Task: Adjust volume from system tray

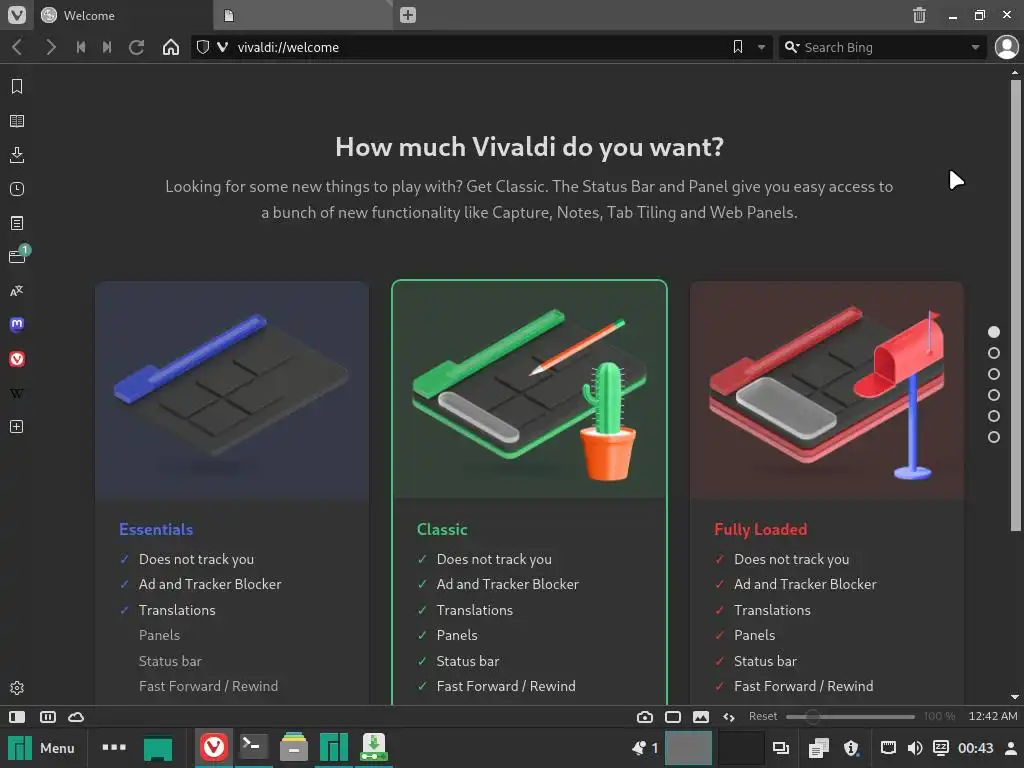Action: coord(915,748)
